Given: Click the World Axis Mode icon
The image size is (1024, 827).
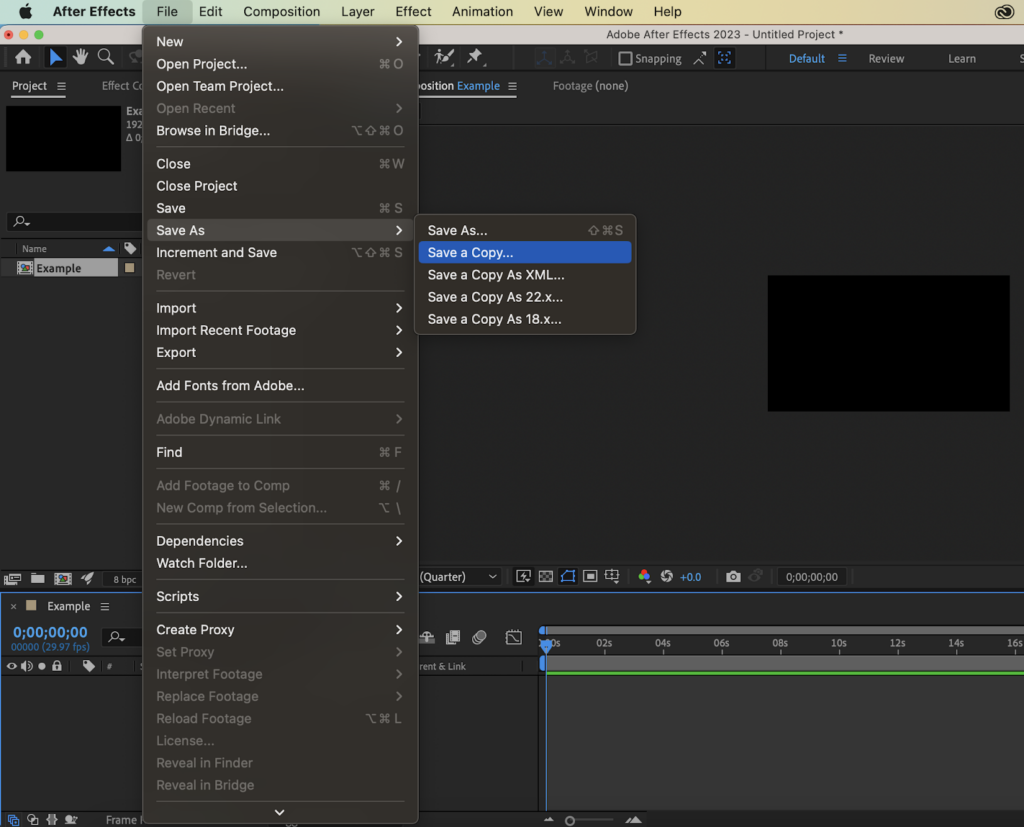Looking at the screenshot, I should tap(568, 58).
